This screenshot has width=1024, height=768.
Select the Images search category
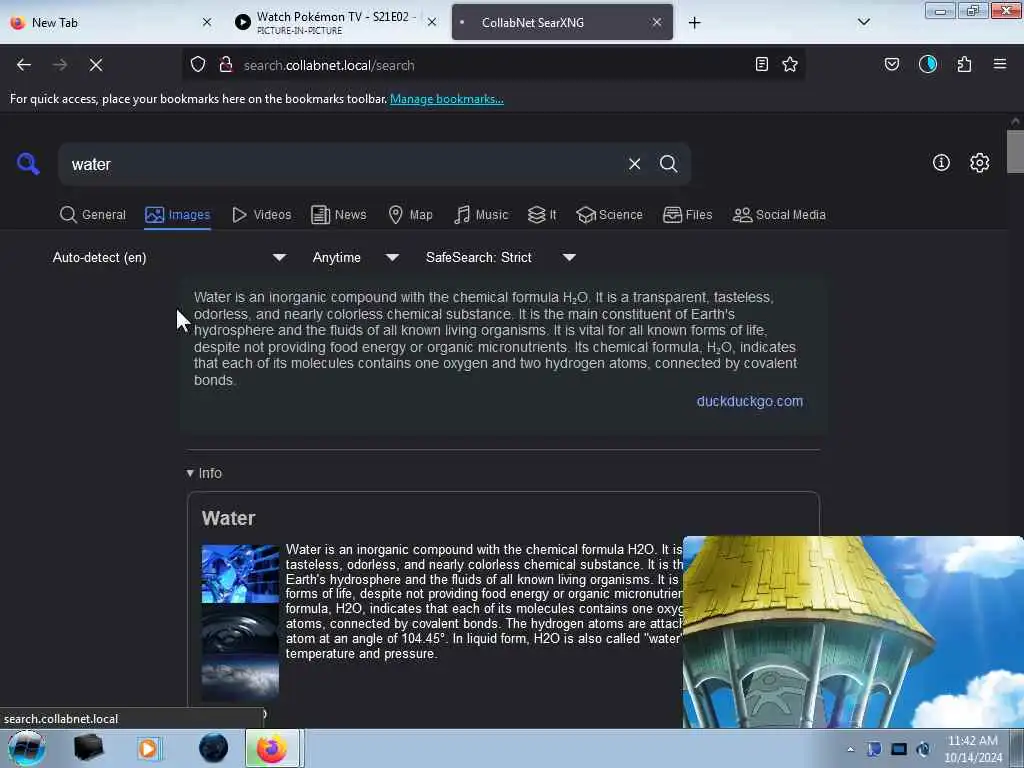pos(178,215)
